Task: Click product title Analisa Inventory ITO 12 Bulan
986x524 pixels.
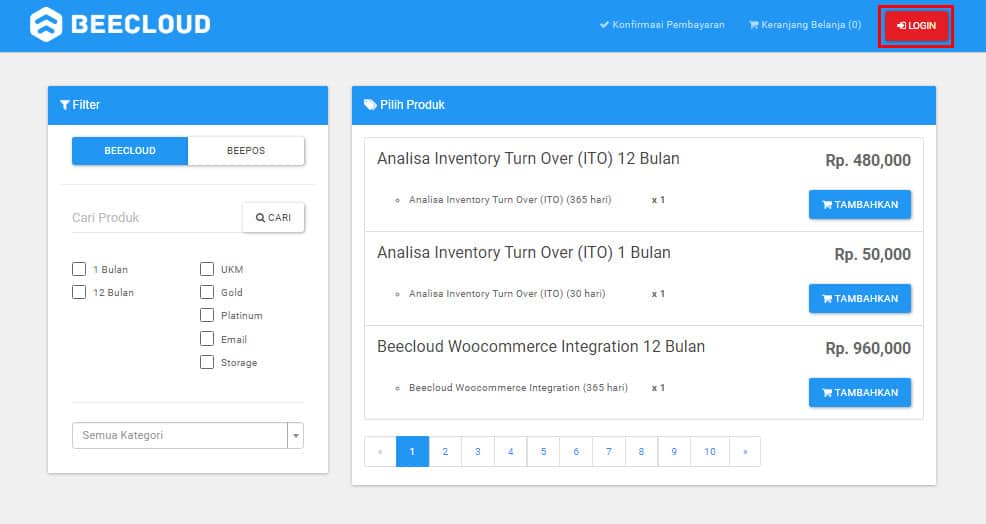Action: 528,159
